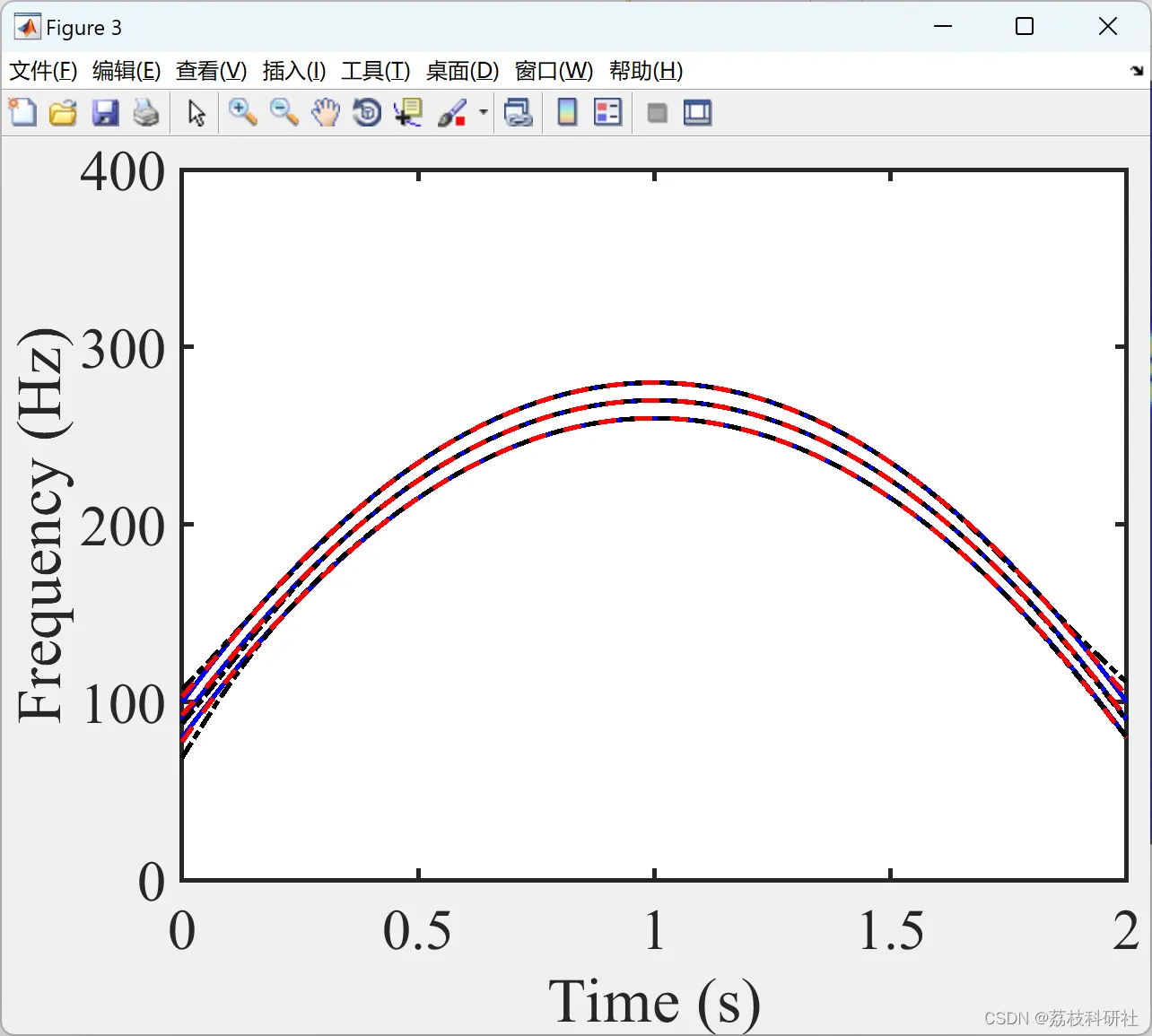Image resolution: width=1152 pixels, height=1036 pixels.
Task: Click the 0.5 x-axis tick label
Action: pyautogui.click(x=417, y=930)
